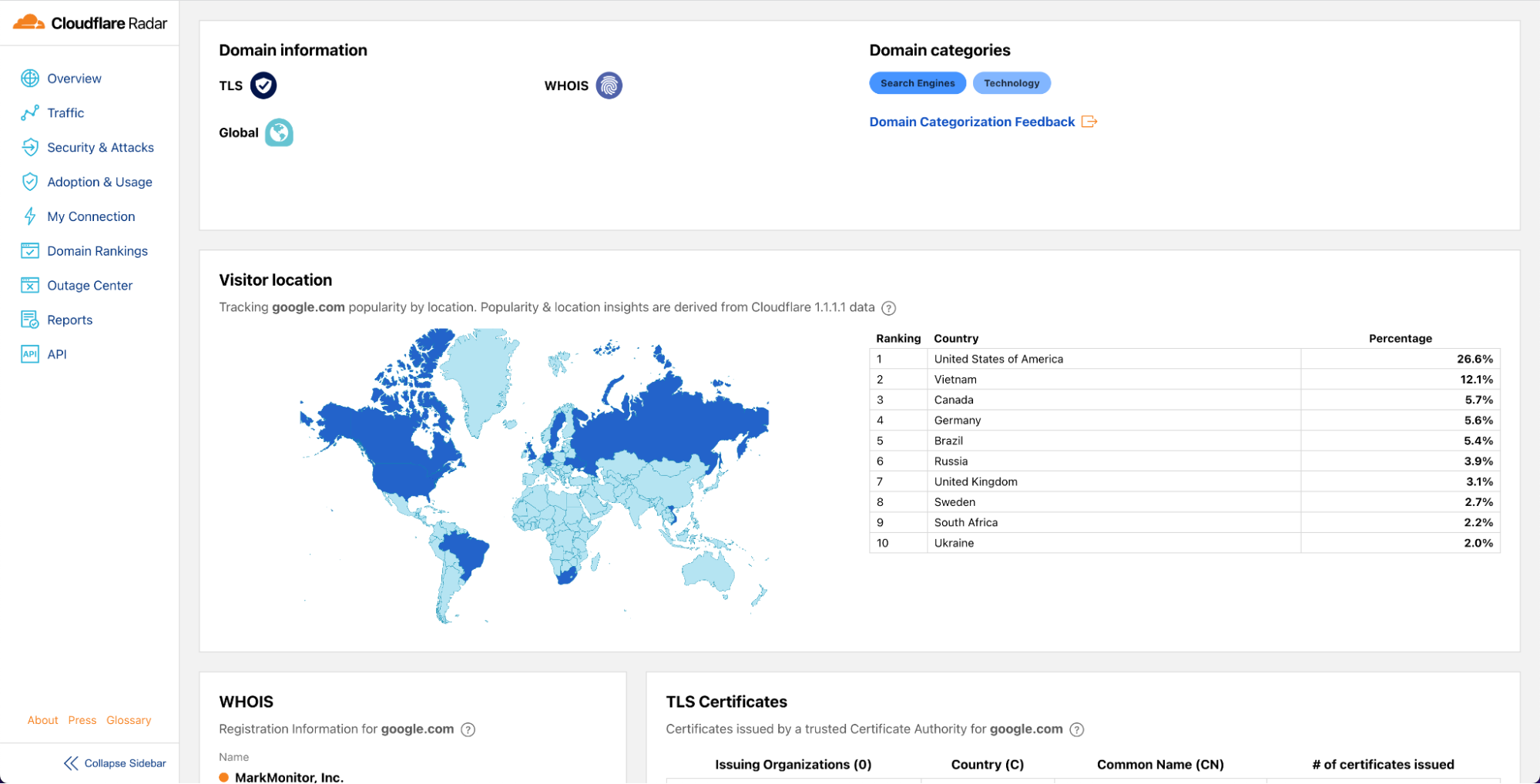
Task: Open the Press link
Action: tap(82, 721)
